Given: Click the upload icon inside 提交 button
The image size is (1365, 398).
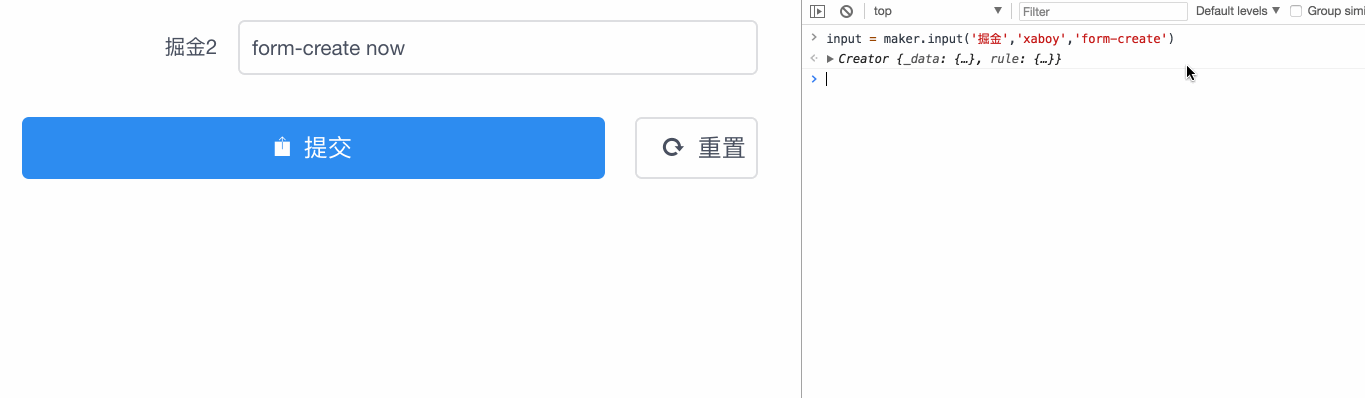Looking at the screenshot, I should [282, 147].
